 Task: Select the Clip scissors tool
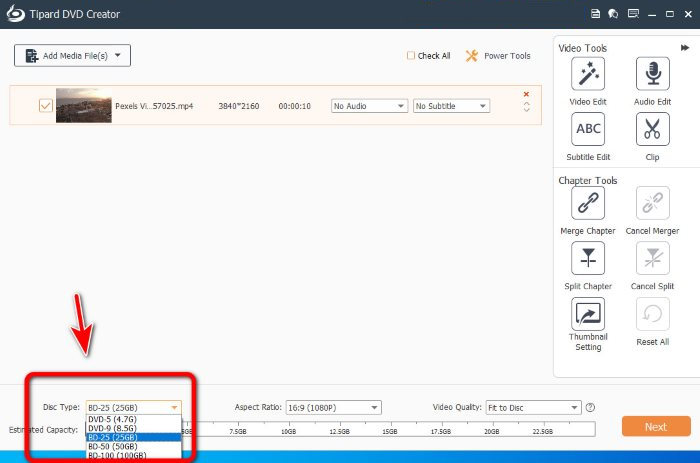click(652, 129)
